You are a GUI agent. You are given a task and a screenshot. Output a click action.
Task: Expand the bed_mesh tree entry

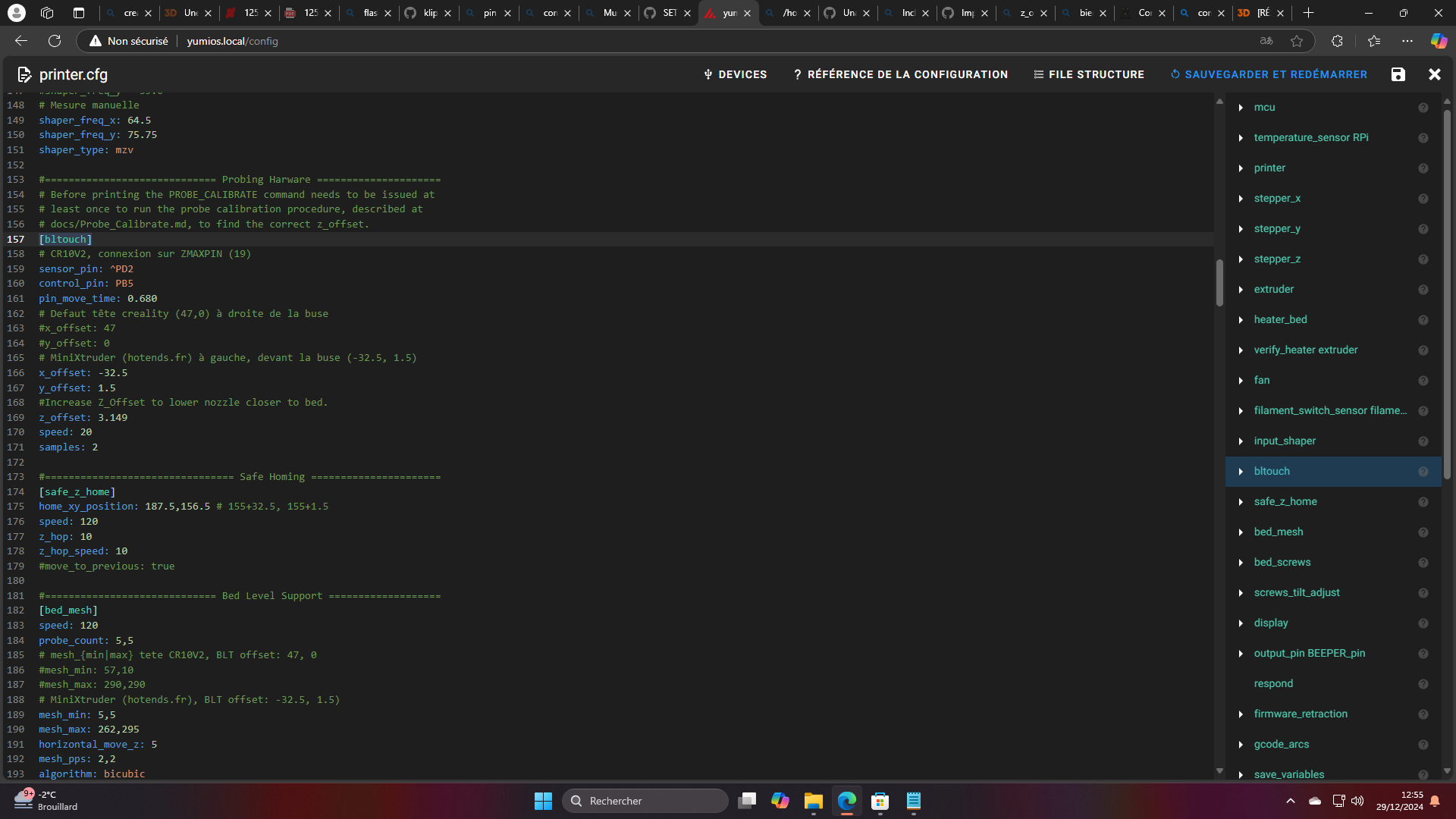1241,532
